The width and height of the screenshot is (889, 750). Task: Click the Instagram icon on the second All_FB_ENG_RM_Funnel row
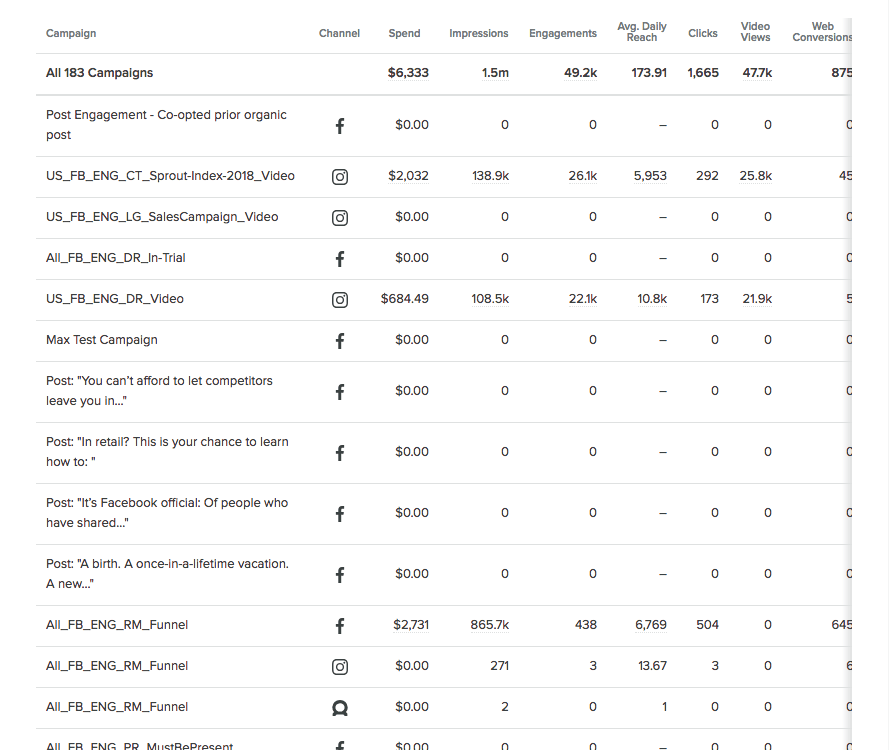[x=340, y=666]
